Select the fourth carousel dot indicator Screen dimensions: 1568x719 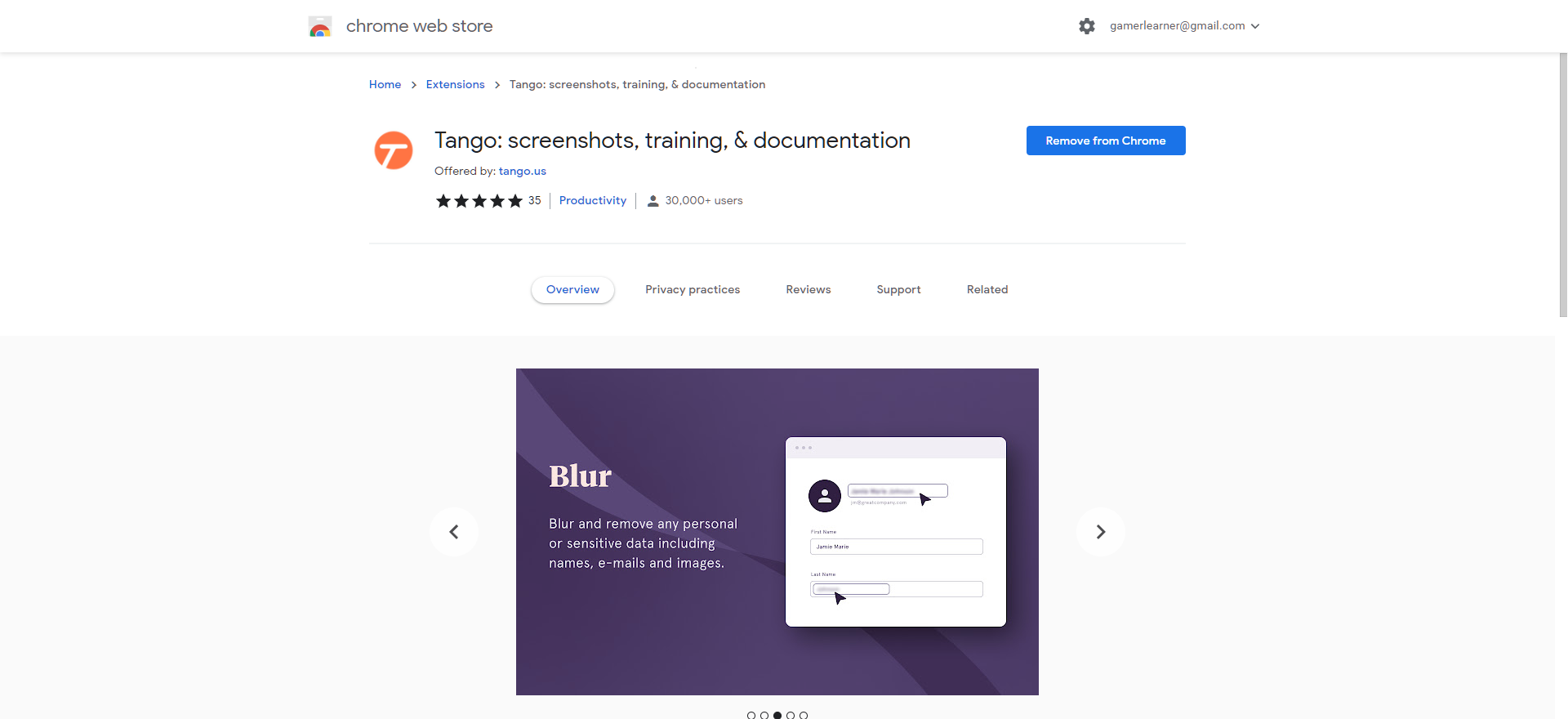(x=791, y=715)
